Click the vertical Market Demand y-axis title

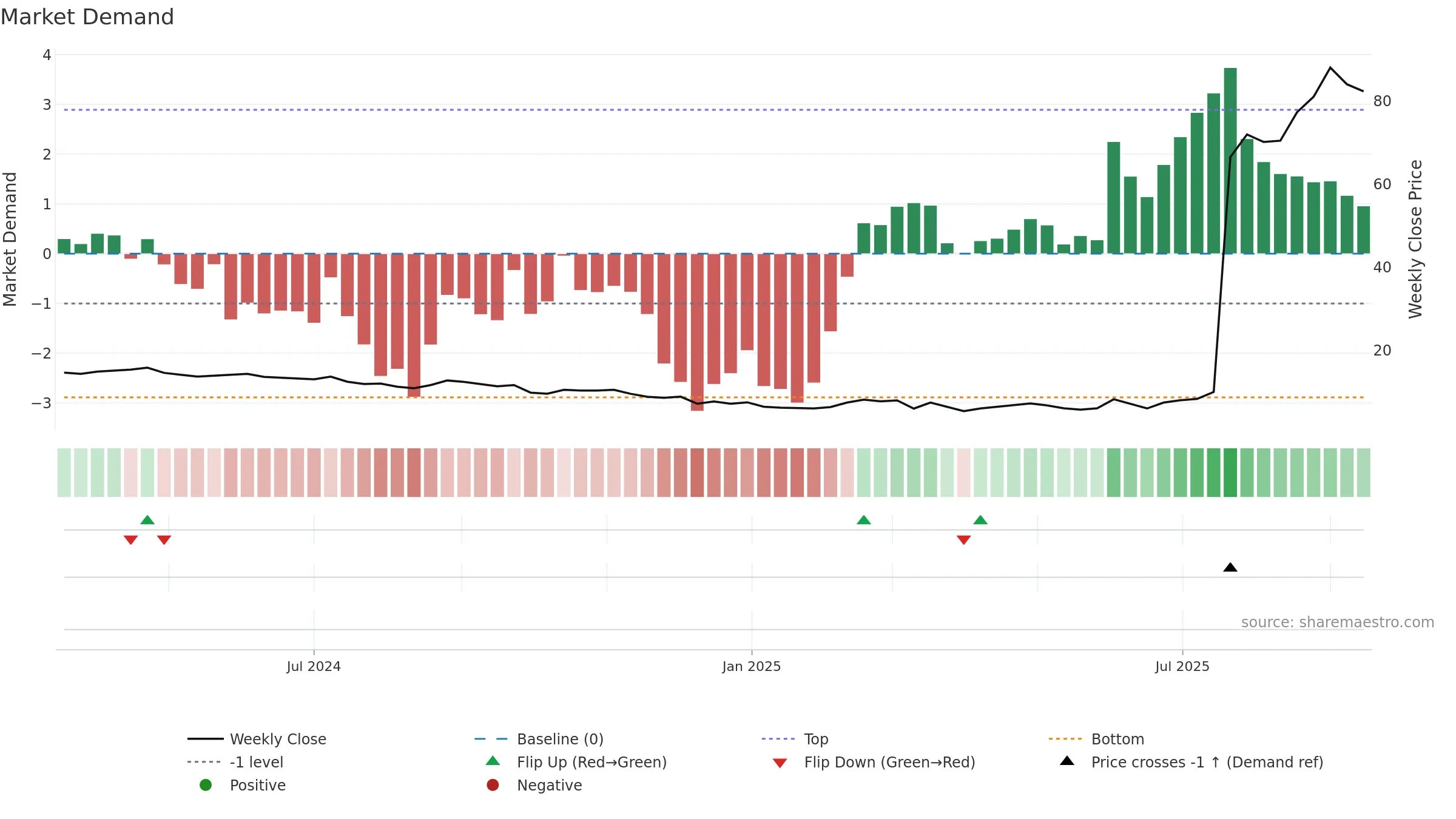coord(10,239)
